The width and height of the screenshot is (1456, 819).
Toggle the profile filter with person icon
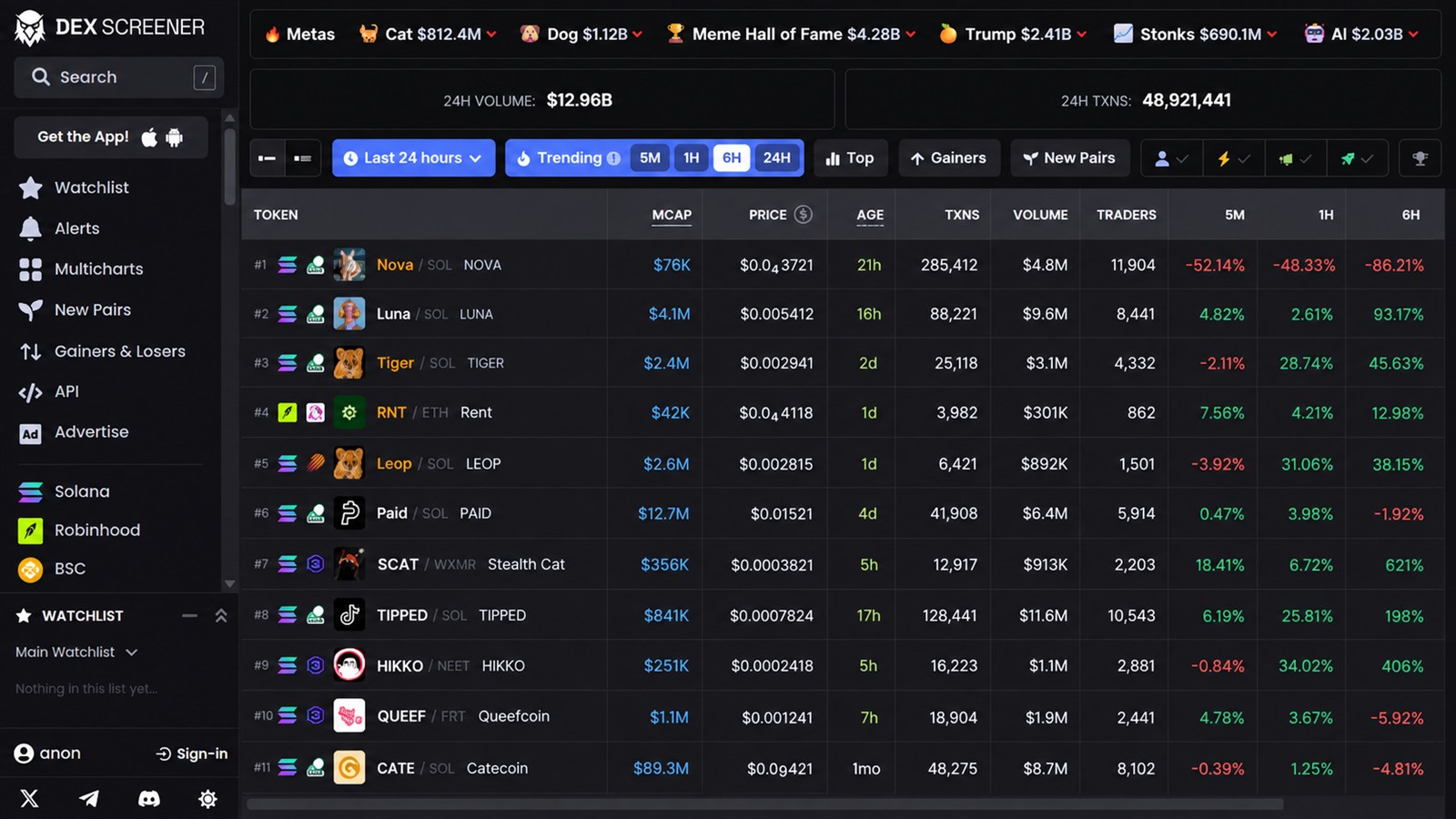(1171, 158)
